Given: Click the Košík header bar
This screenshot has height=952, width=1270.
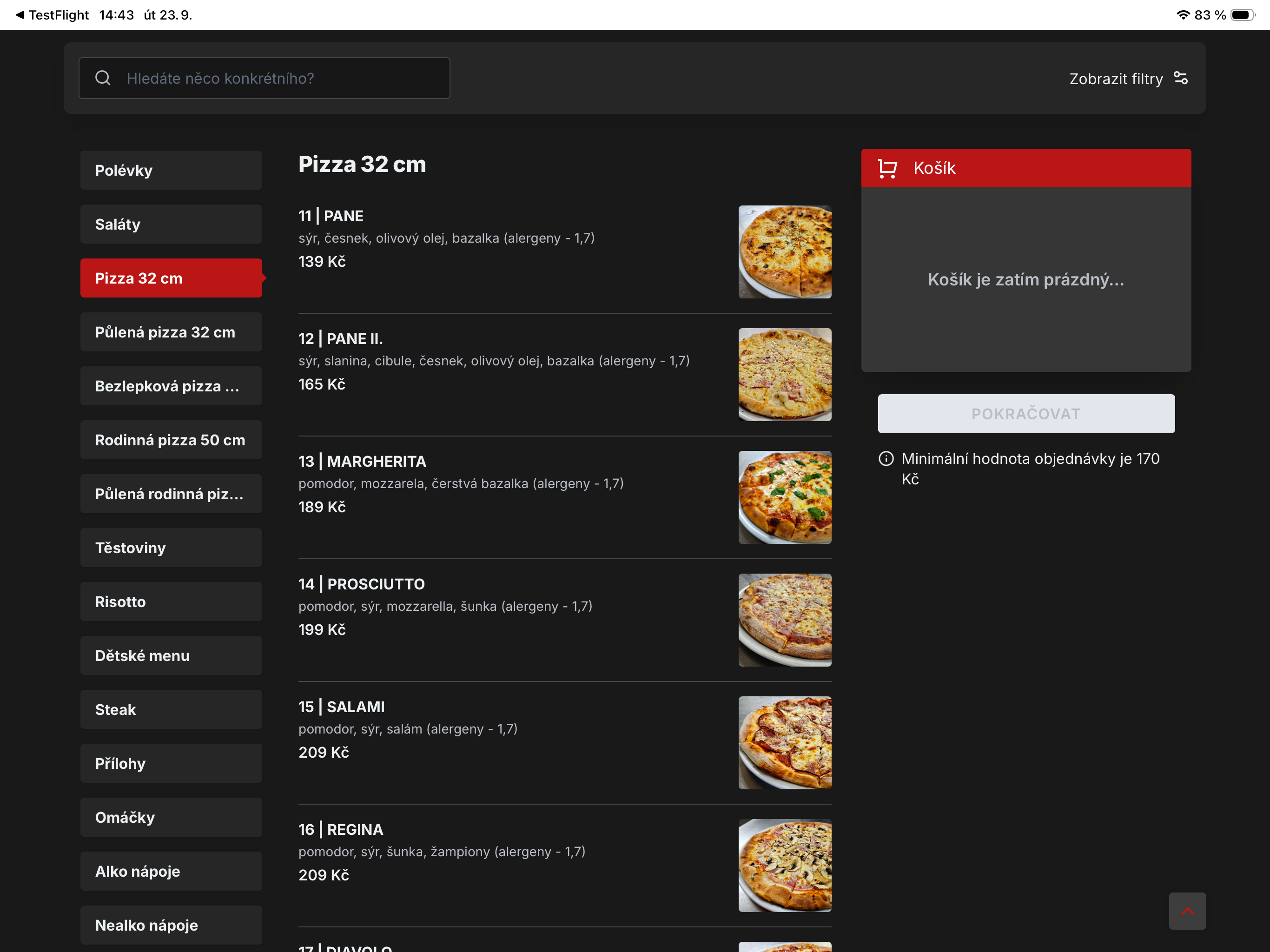Looking at the screenshot, I should (x=1026, y=168).
